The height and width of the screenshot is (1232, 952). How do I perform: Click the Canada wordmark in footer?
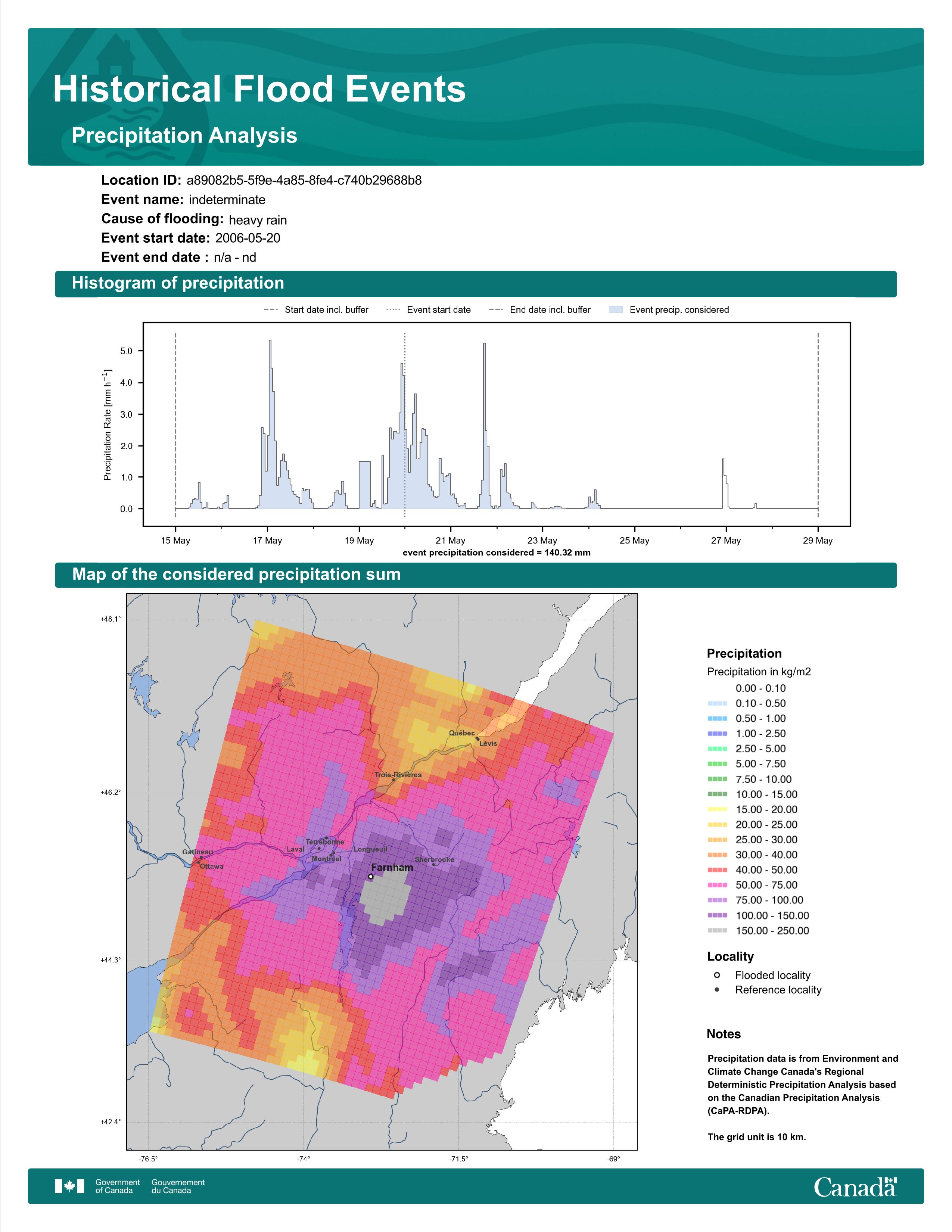(855, 1186)
